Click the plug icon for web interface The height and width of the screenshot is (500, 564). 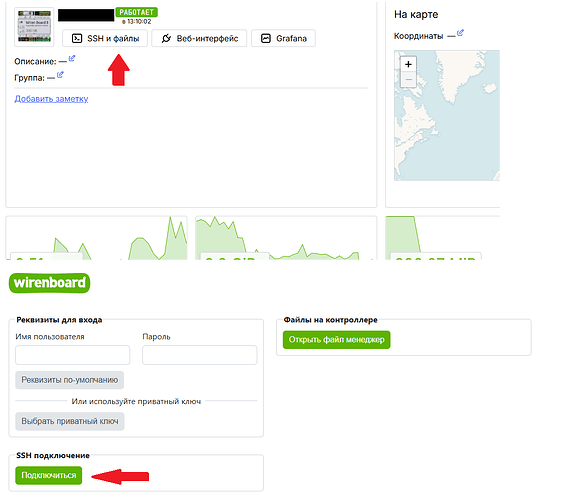166,38
